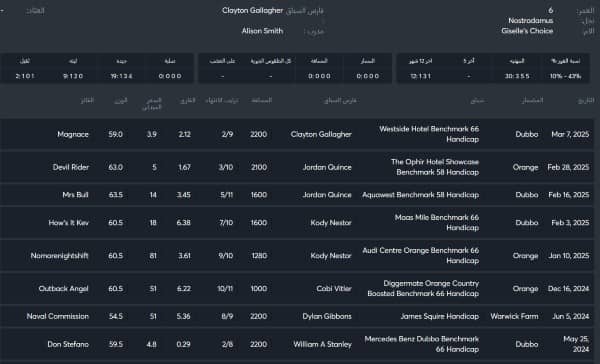Click finishing position 7/10
Viewport: 600px width, 364px height.
[x=226, y=223]
